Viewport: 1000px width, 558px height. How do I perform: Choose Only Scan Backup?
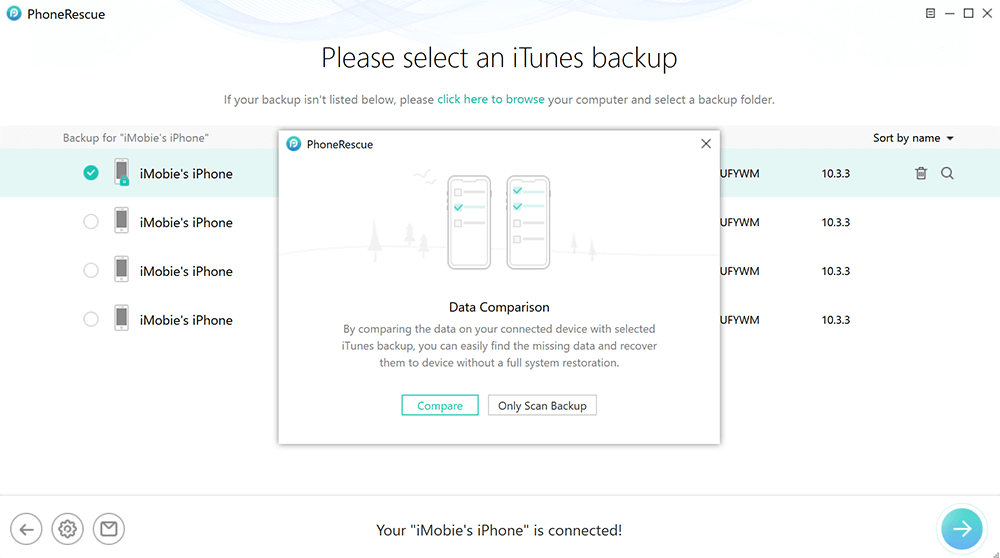click(x=542, y=405)
